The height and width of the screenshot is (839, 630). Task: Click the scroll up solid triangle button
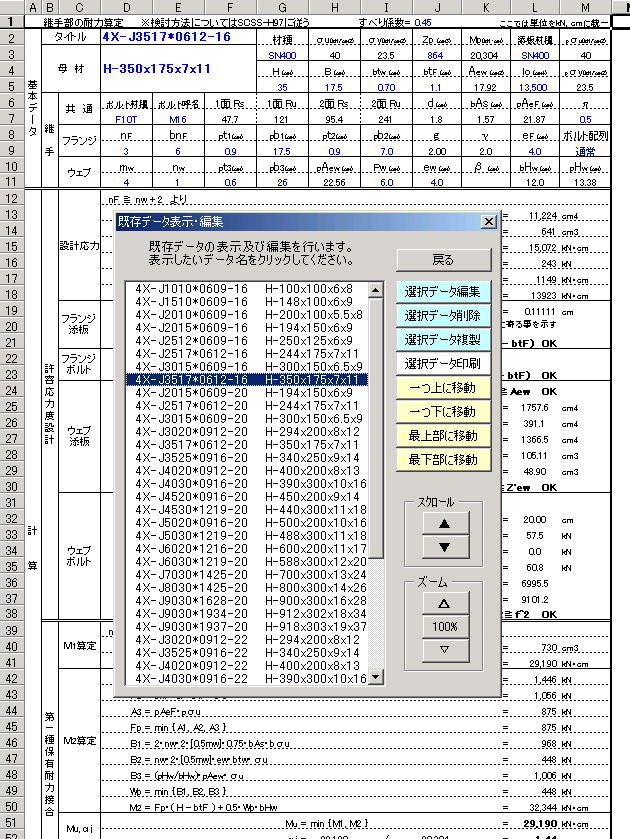[444, 524]
